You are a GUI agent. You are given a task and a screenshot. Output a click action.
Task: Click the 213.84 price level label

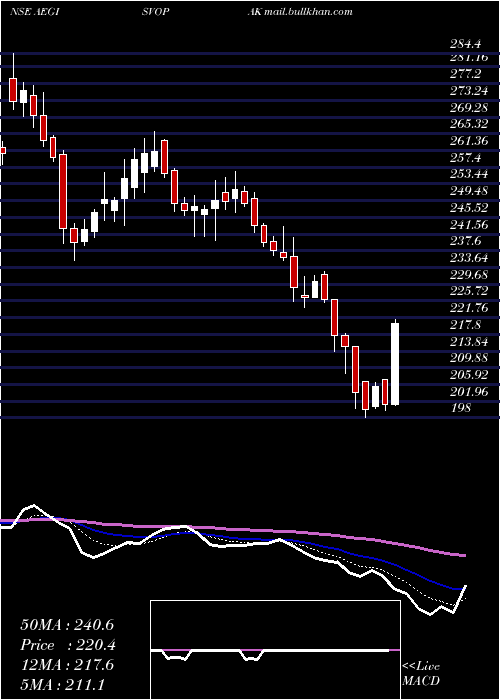468,342
